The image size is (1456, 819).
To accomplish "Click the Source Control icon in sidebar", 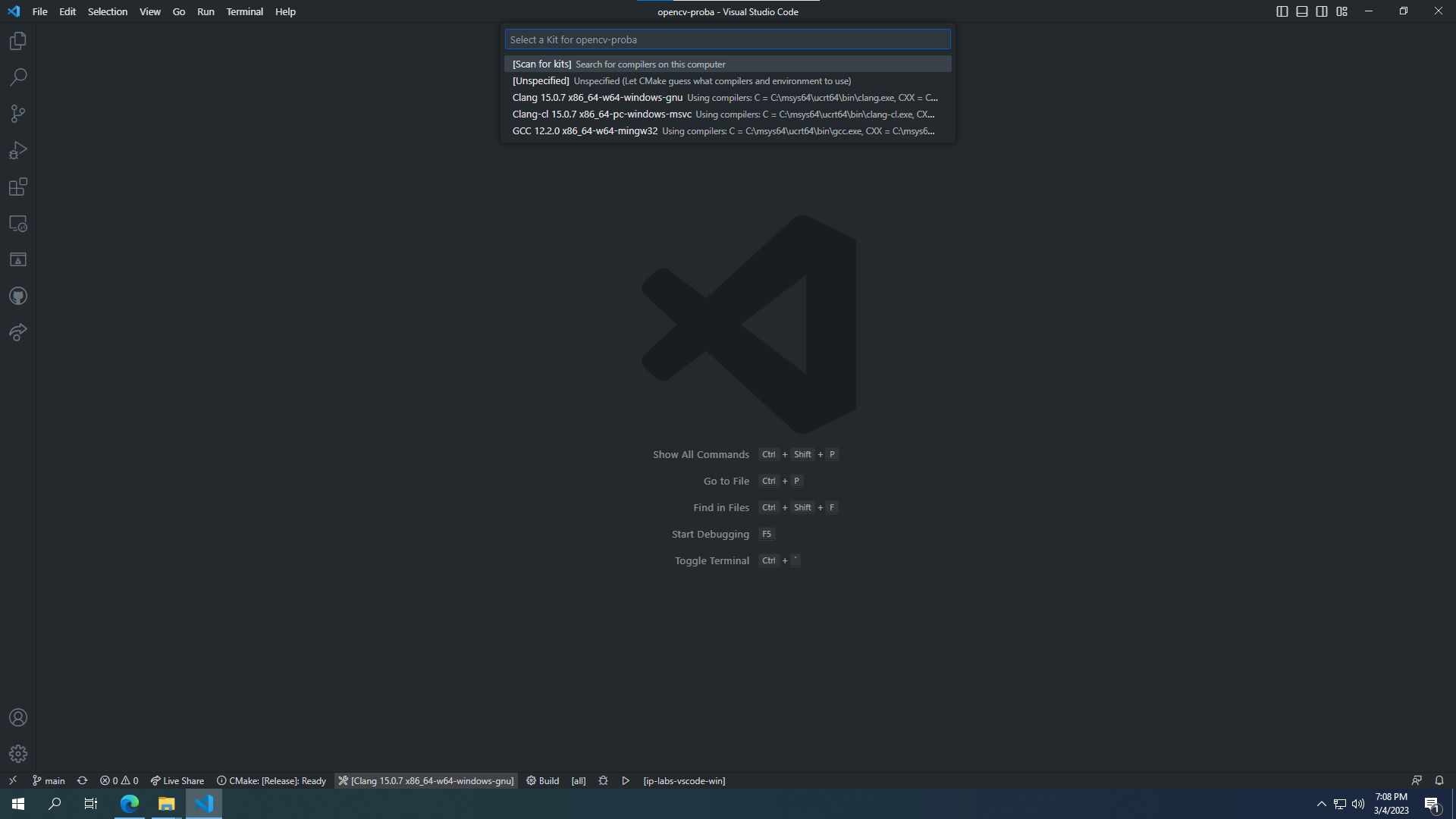I will pos(18,113).
